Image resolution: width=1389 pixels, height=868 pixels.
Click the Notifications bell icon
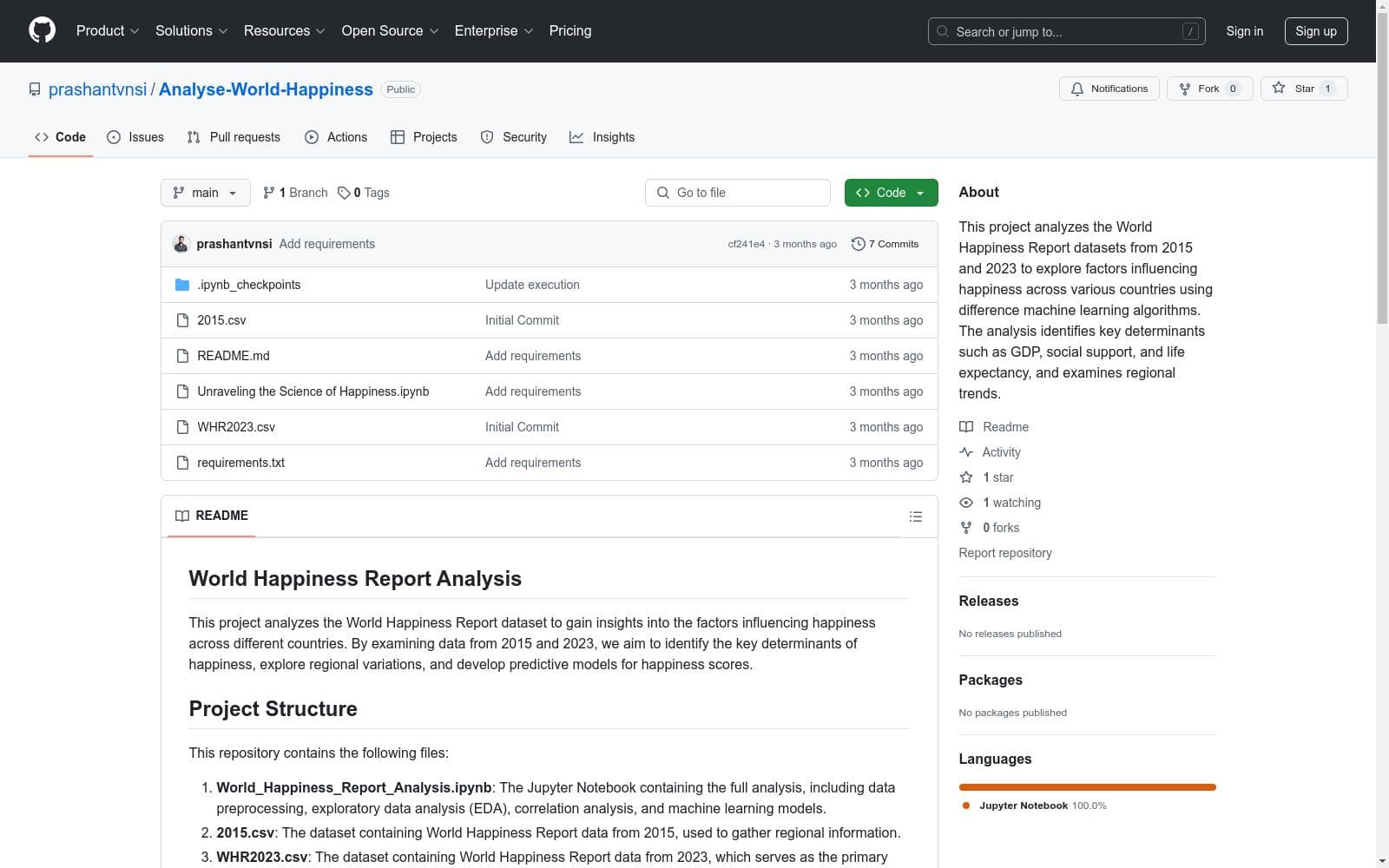1077,89
